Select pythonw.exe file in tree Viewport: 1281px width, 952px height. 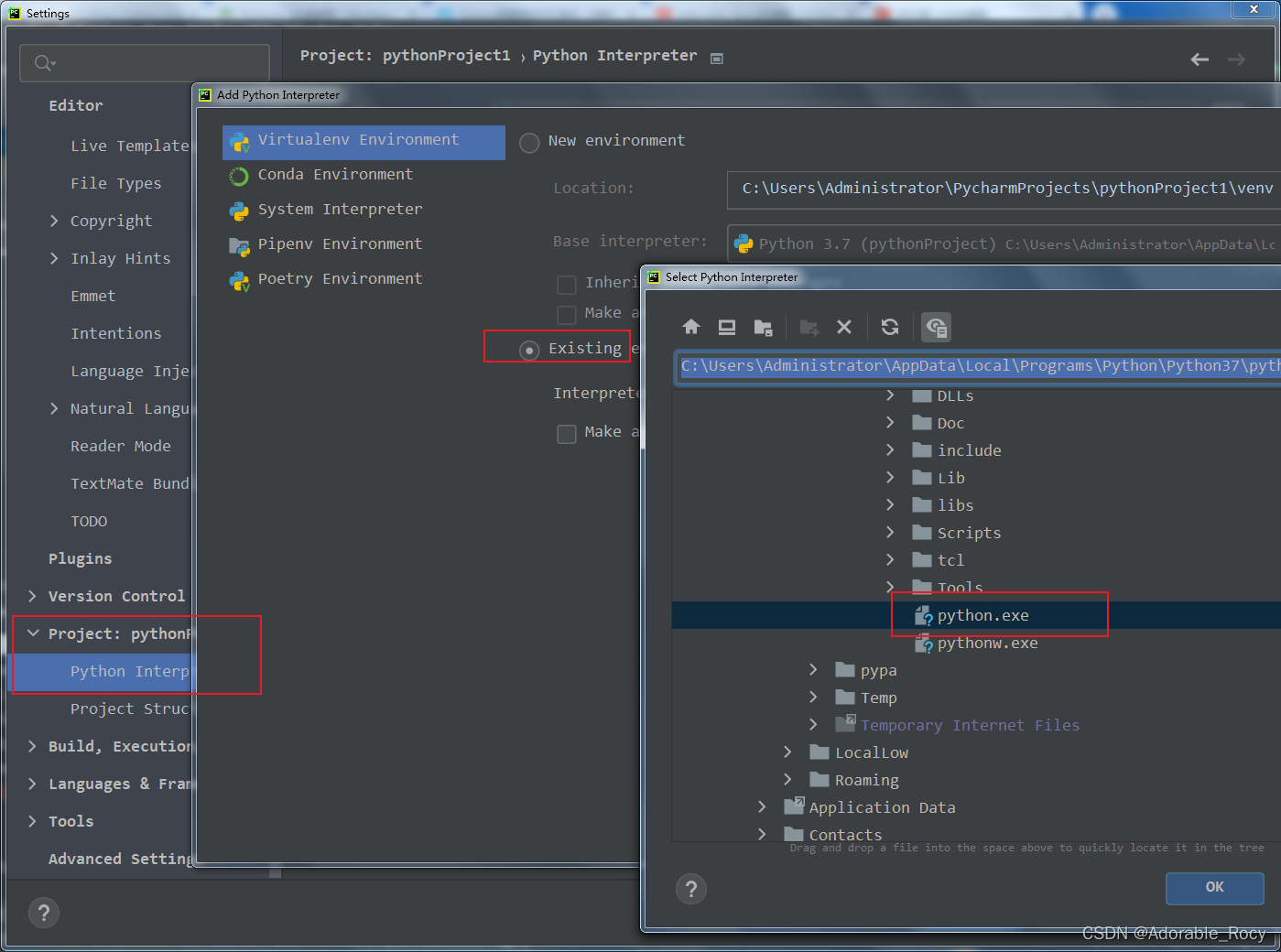click(x=987, y=643)
